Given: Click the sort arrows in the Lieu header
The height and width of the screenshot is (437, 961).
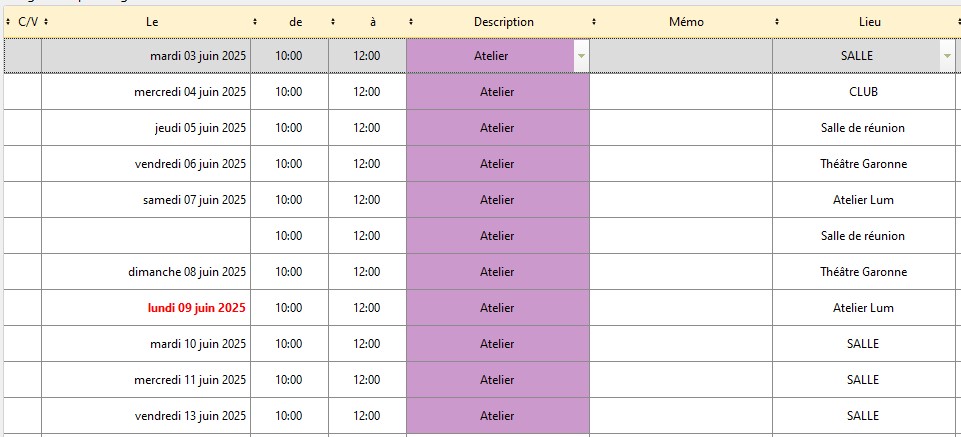Looking at the screenshot, I should click(955, 21).
